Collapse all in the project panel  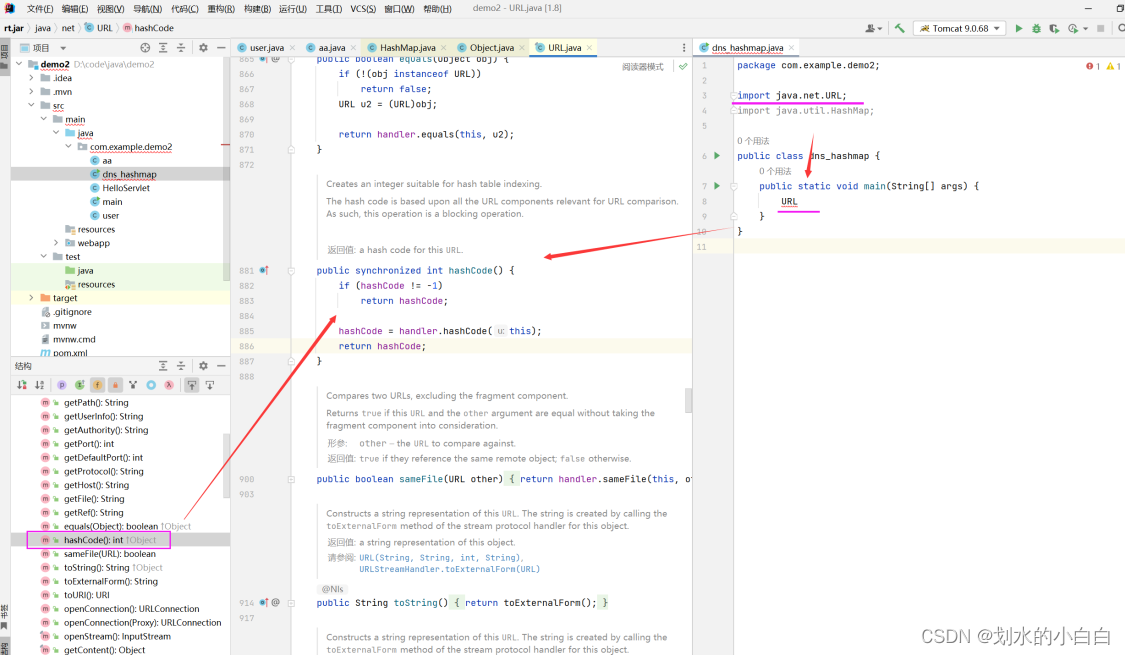[181, 47]
